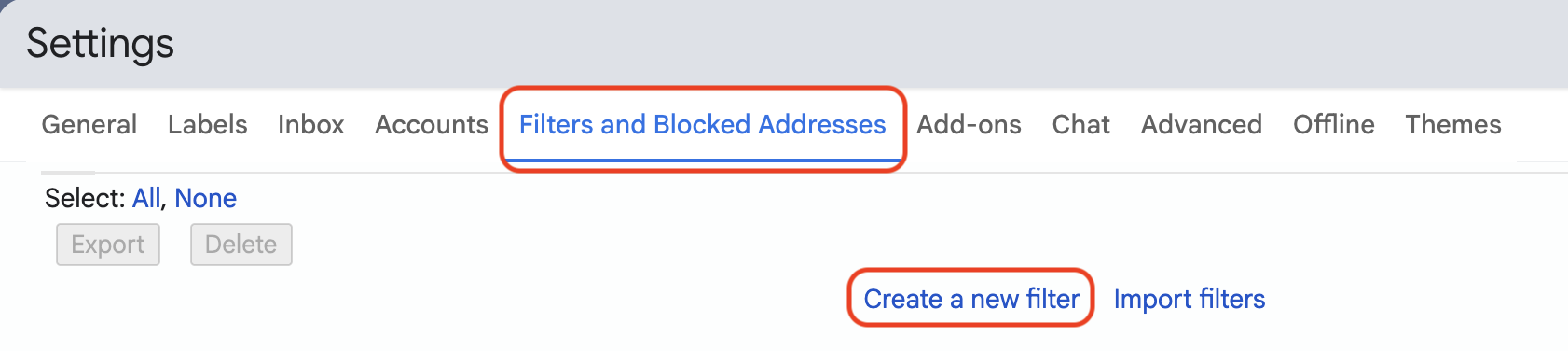
Task: Click the gray bar beneath General tab
Action: point(68,173)
